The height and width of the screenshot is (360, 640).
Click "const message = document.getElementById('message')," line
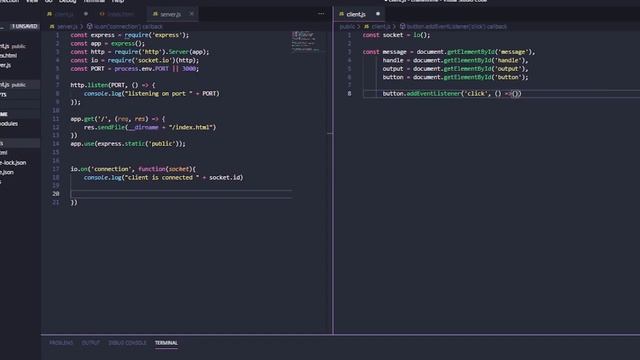click(449, 52)
